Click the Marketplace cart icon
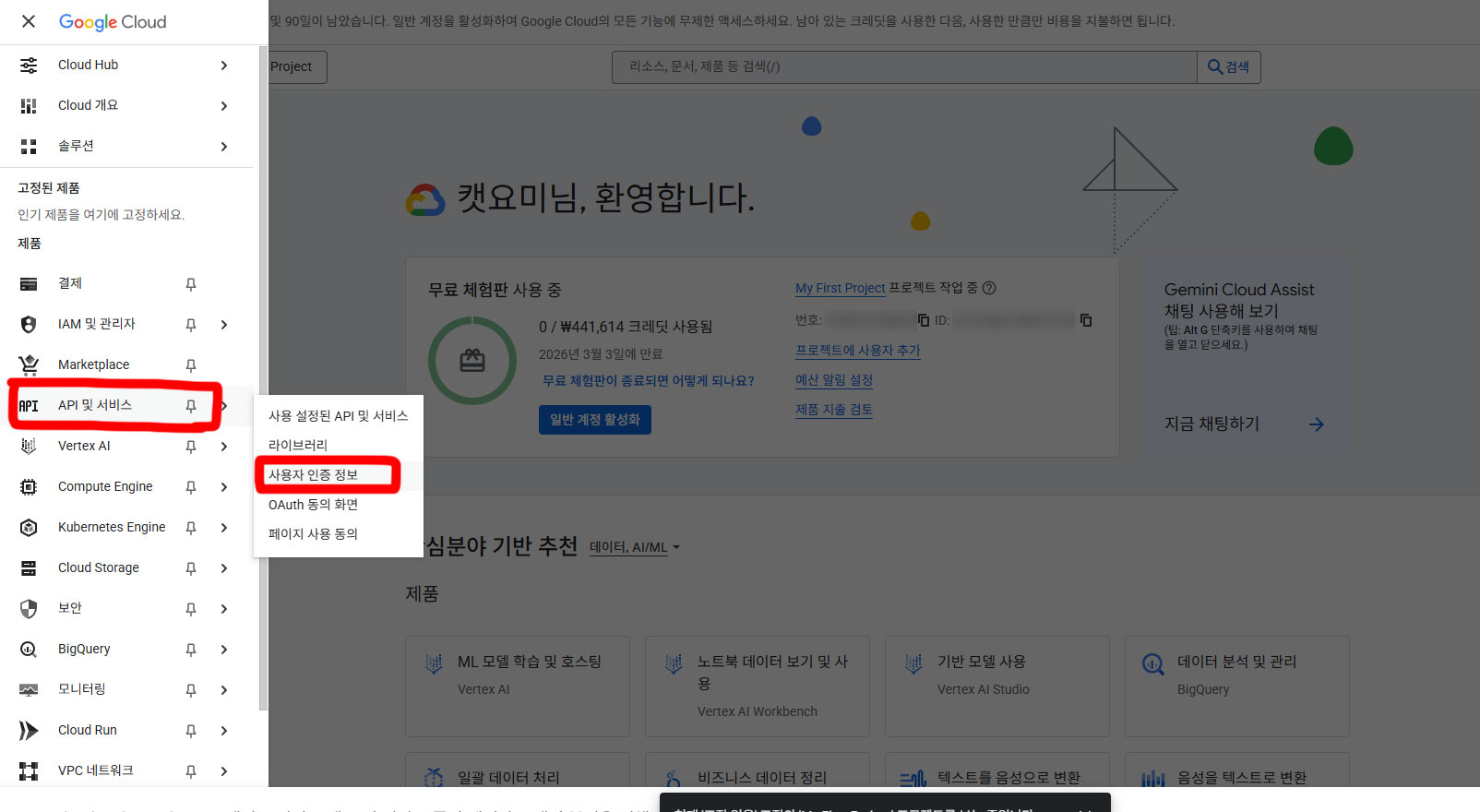Viewport: 1480px width, 812px height. point(29,365)
